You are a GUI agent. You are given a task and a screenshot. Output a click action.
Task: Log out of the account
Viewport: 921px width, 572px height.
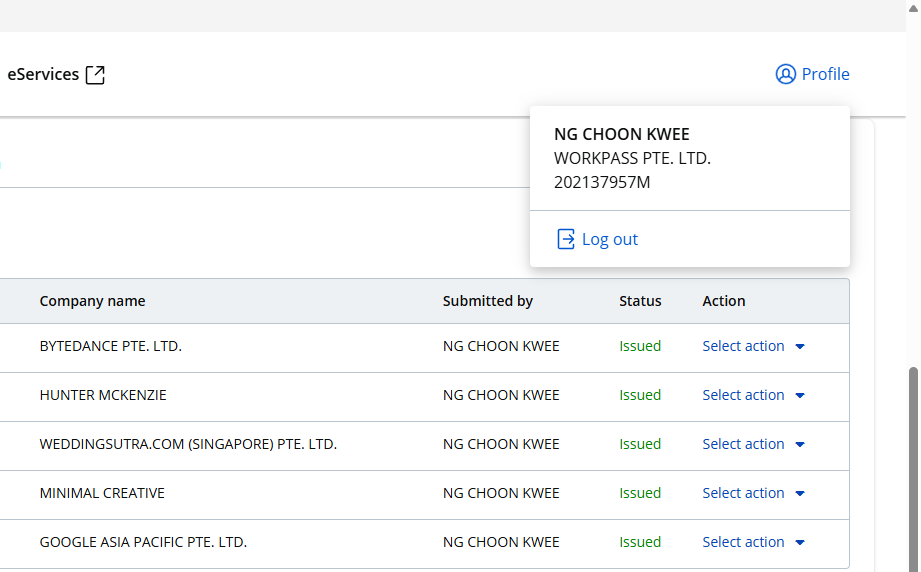[x=609, y=239]
